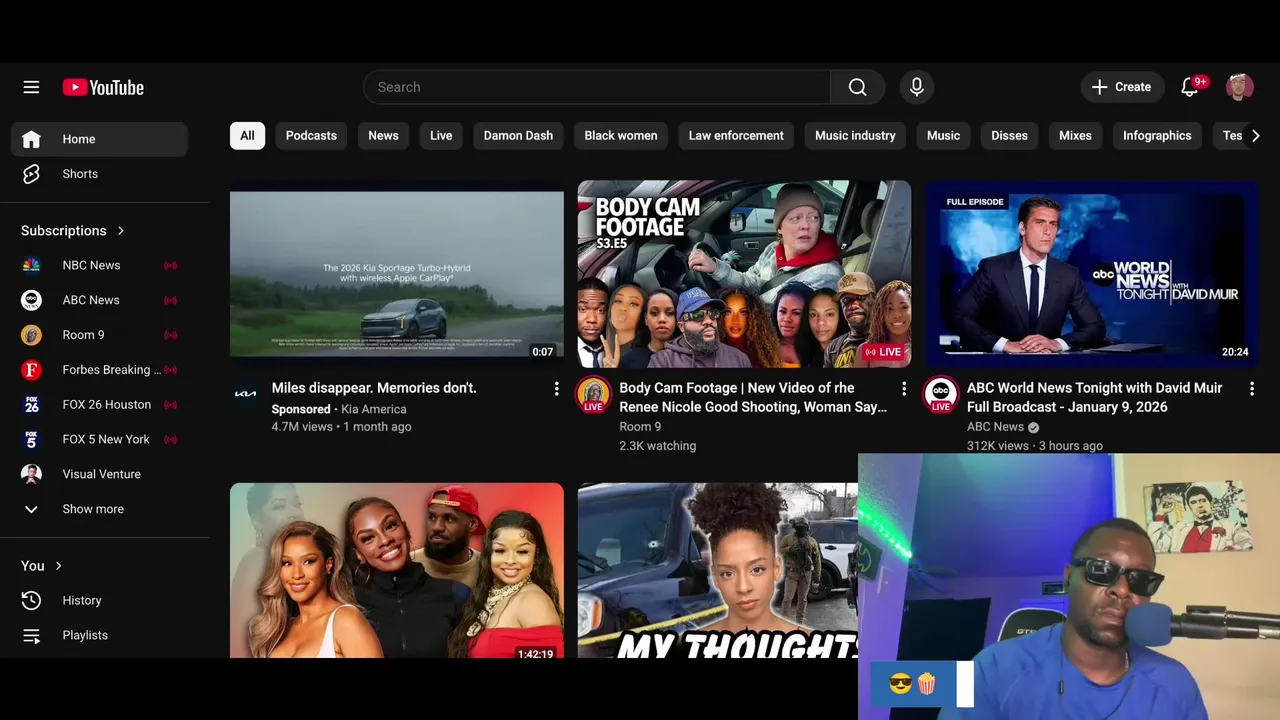1280x720 pixels.
Task: Open Room 9 channel name link
Action: [640, 427]
